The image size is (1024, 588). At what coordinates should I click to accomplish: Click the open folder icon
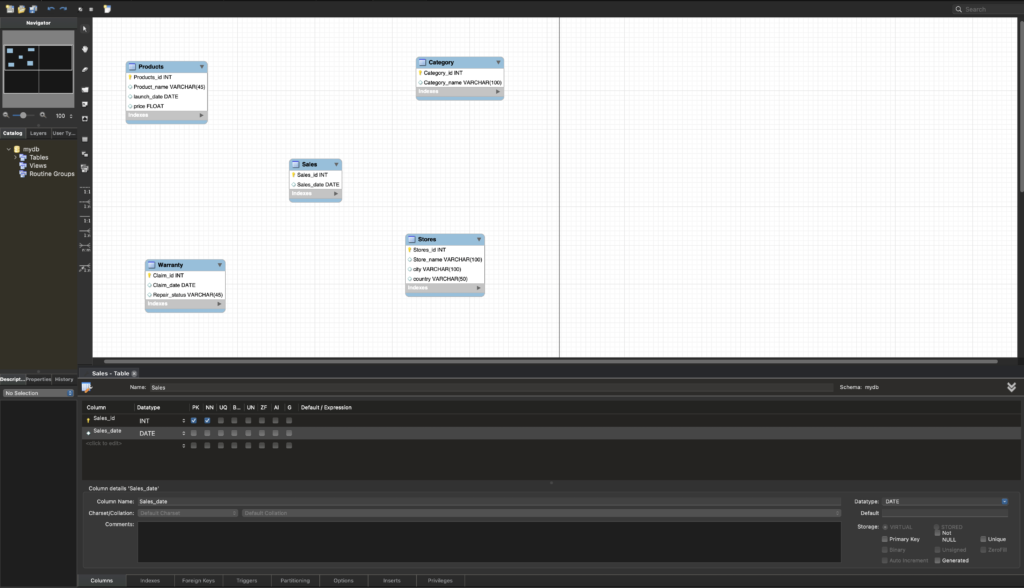pyautogui.click(x=20, y=9)
